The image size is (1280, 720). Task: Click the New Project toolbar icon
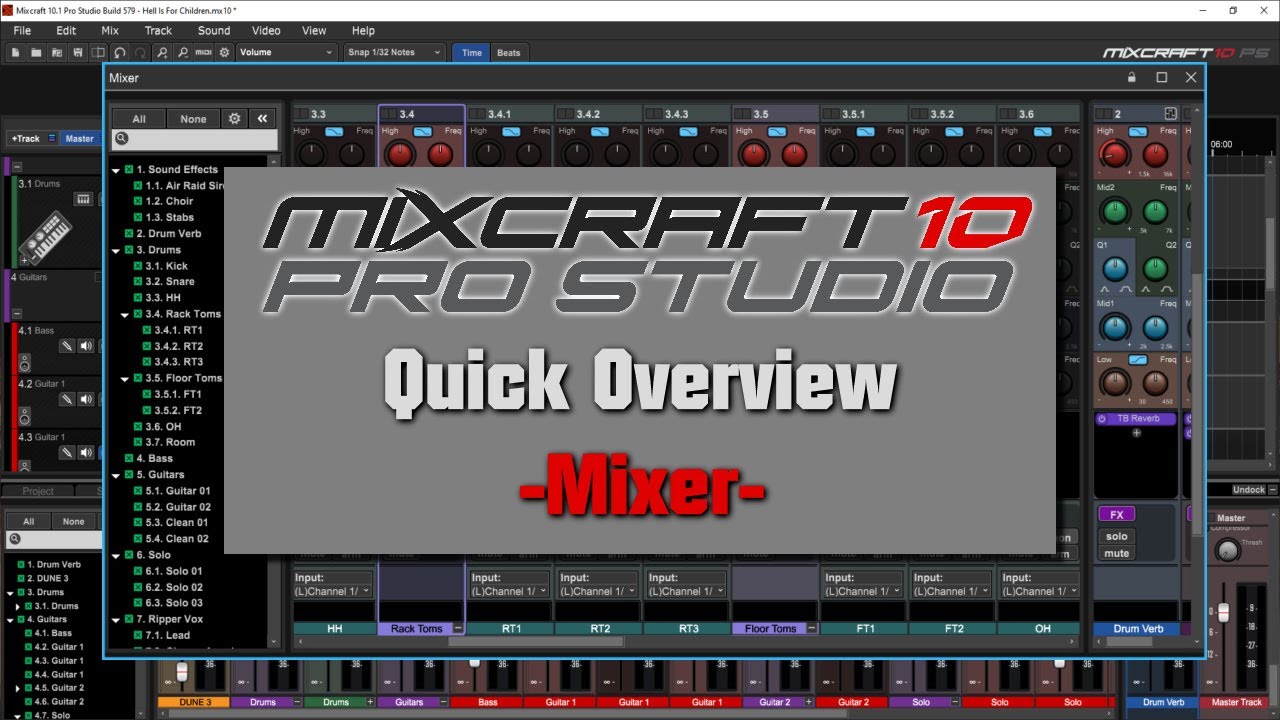pos(16,52)
